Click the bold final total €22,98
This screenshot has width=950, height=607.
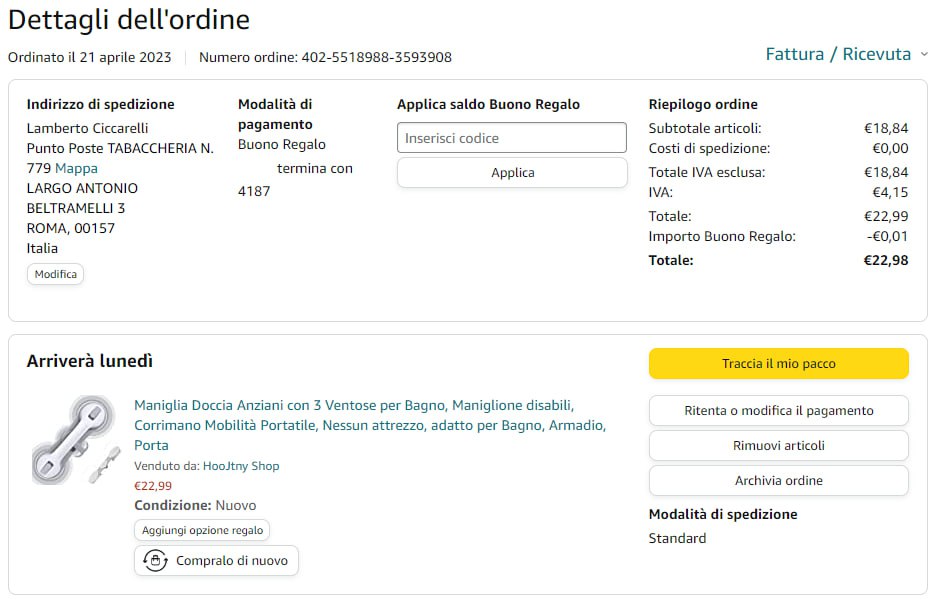click(886, 260)
